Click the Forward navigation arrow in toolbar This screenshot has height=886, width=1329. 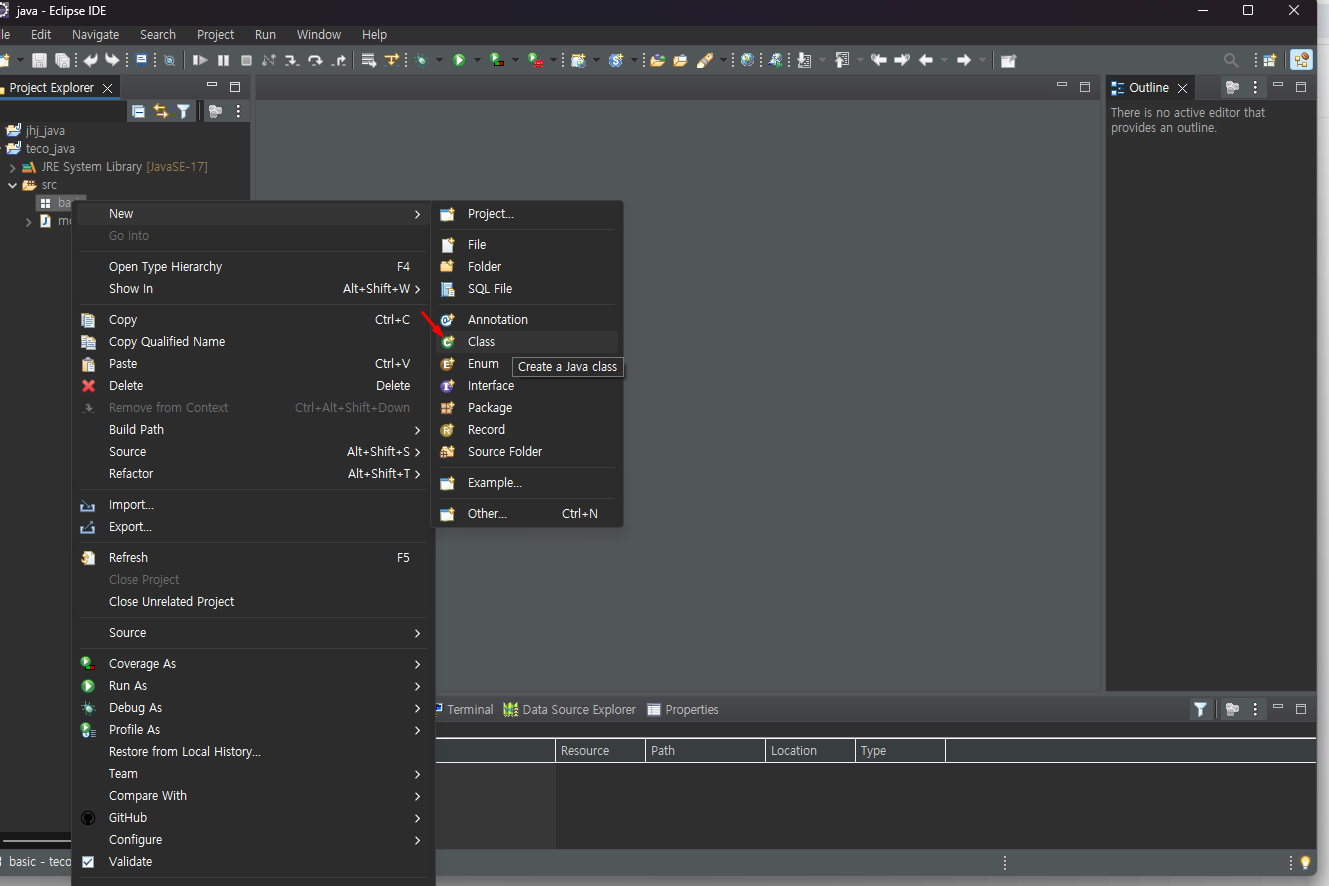[x=963, y=60]
